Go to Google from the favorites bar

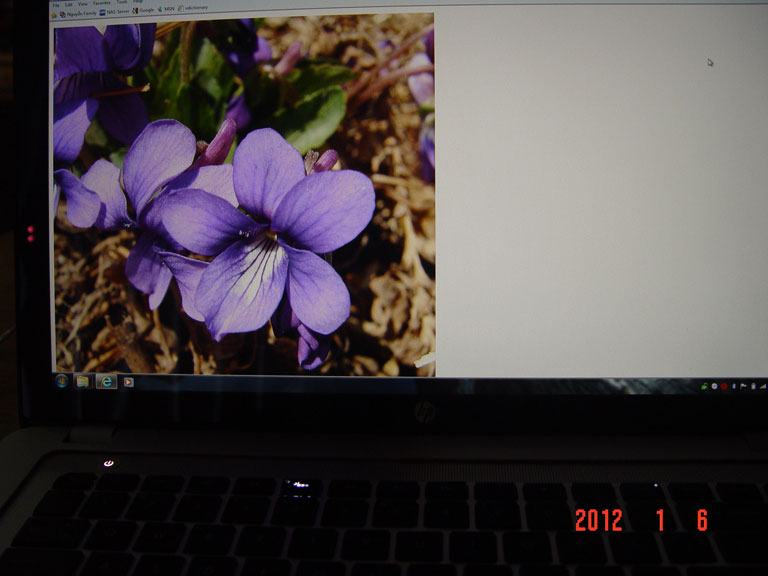(x=144, y=10)
